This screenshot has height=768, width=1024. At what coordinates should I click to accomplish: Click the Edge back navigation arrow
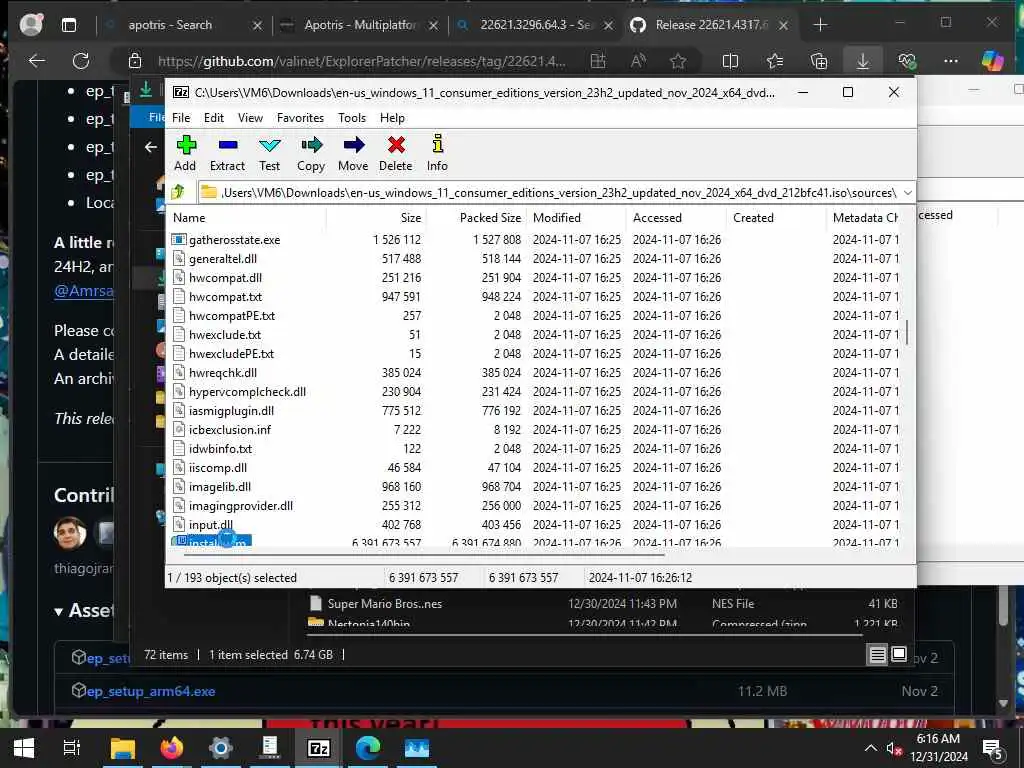tap(37, 61)
